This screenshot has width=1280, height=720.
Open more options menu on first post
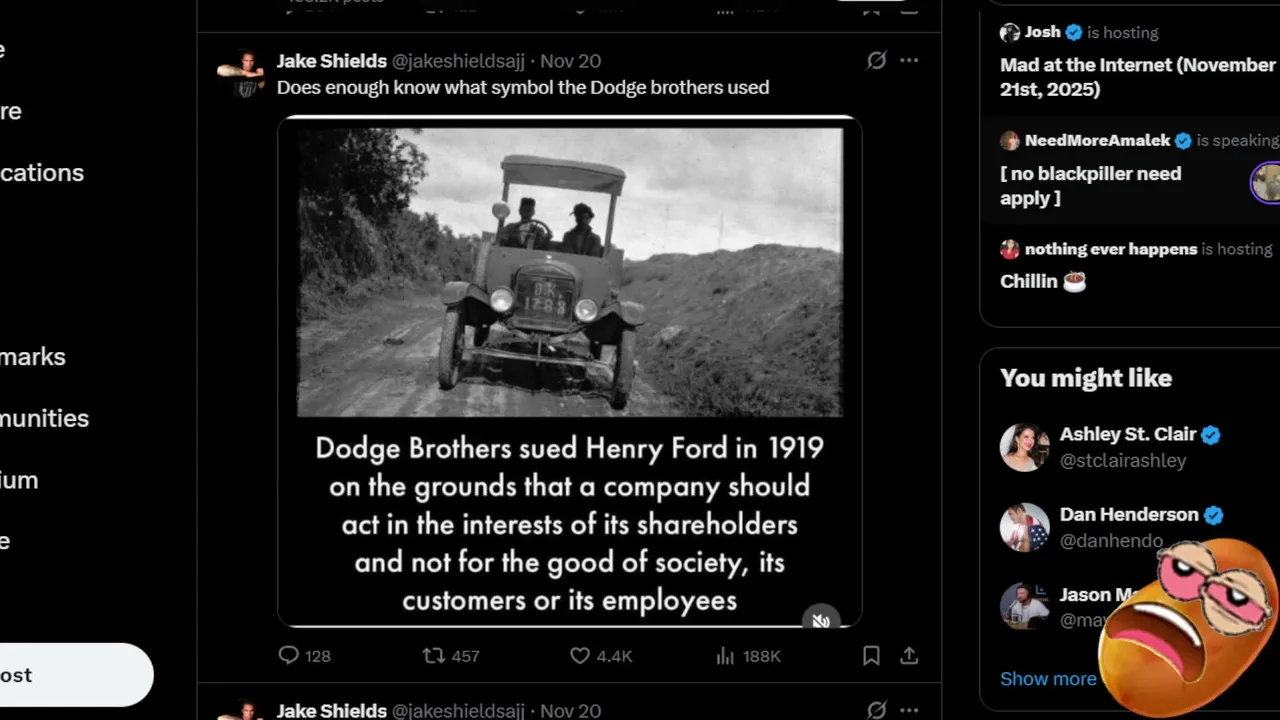tap(909, 61)
